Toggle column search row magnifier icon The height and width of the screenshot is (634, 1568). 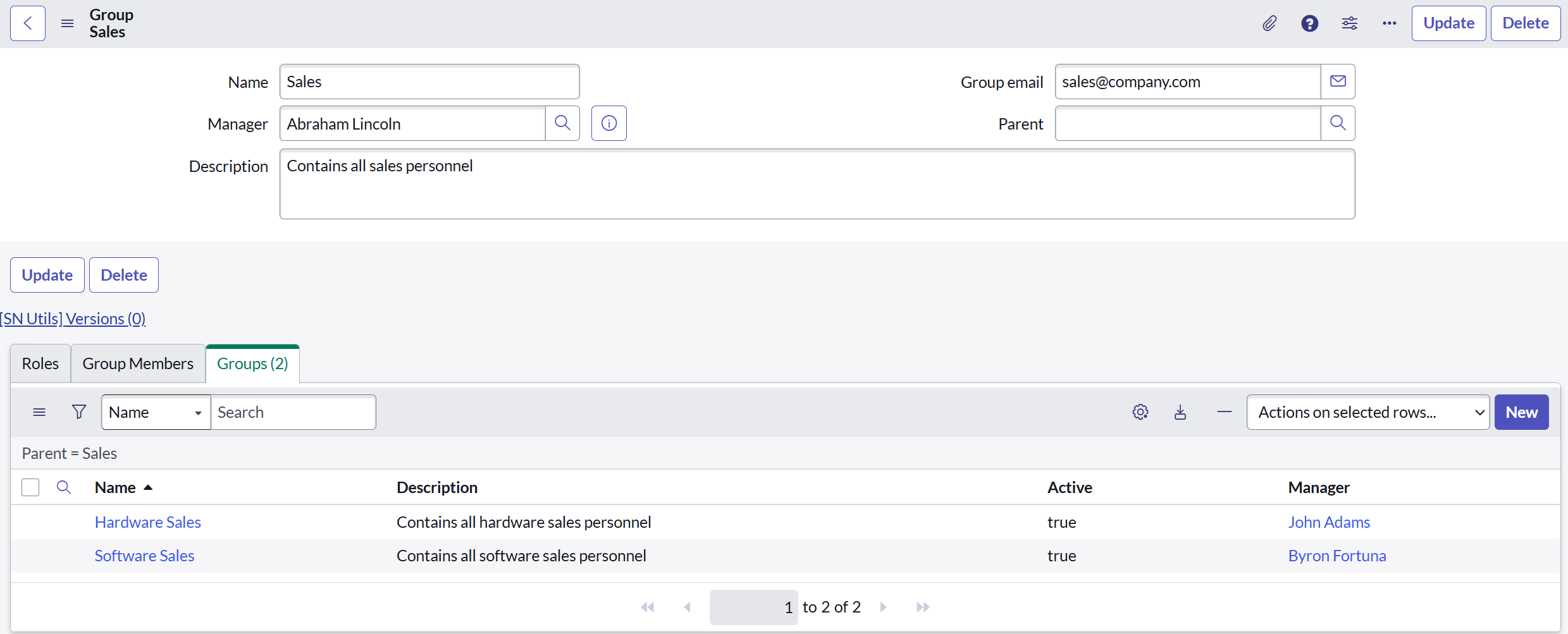[64, 487]
